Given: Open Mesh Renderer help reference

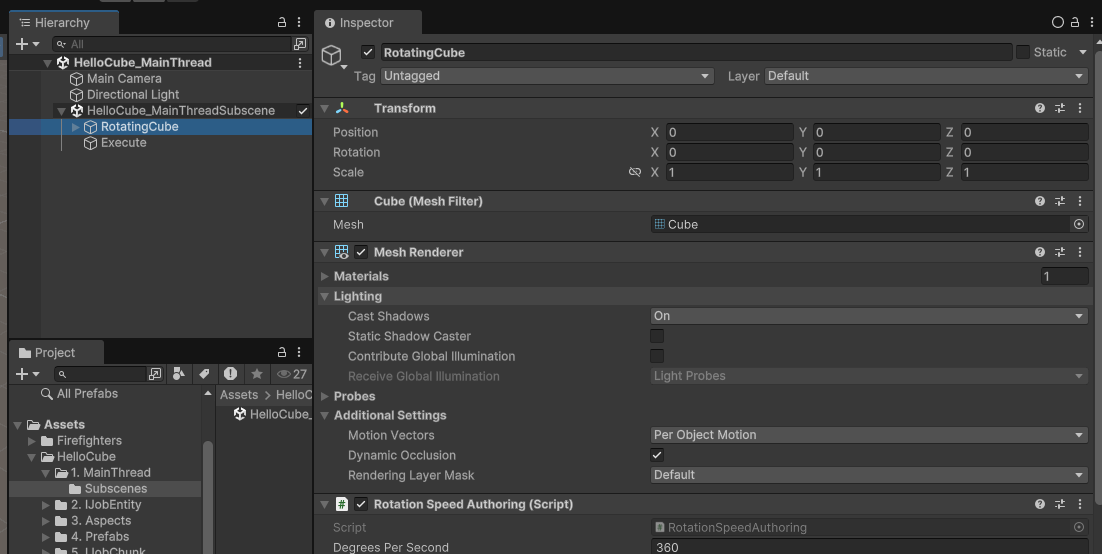Looking at the screenshot, I should click(1039, 252).
